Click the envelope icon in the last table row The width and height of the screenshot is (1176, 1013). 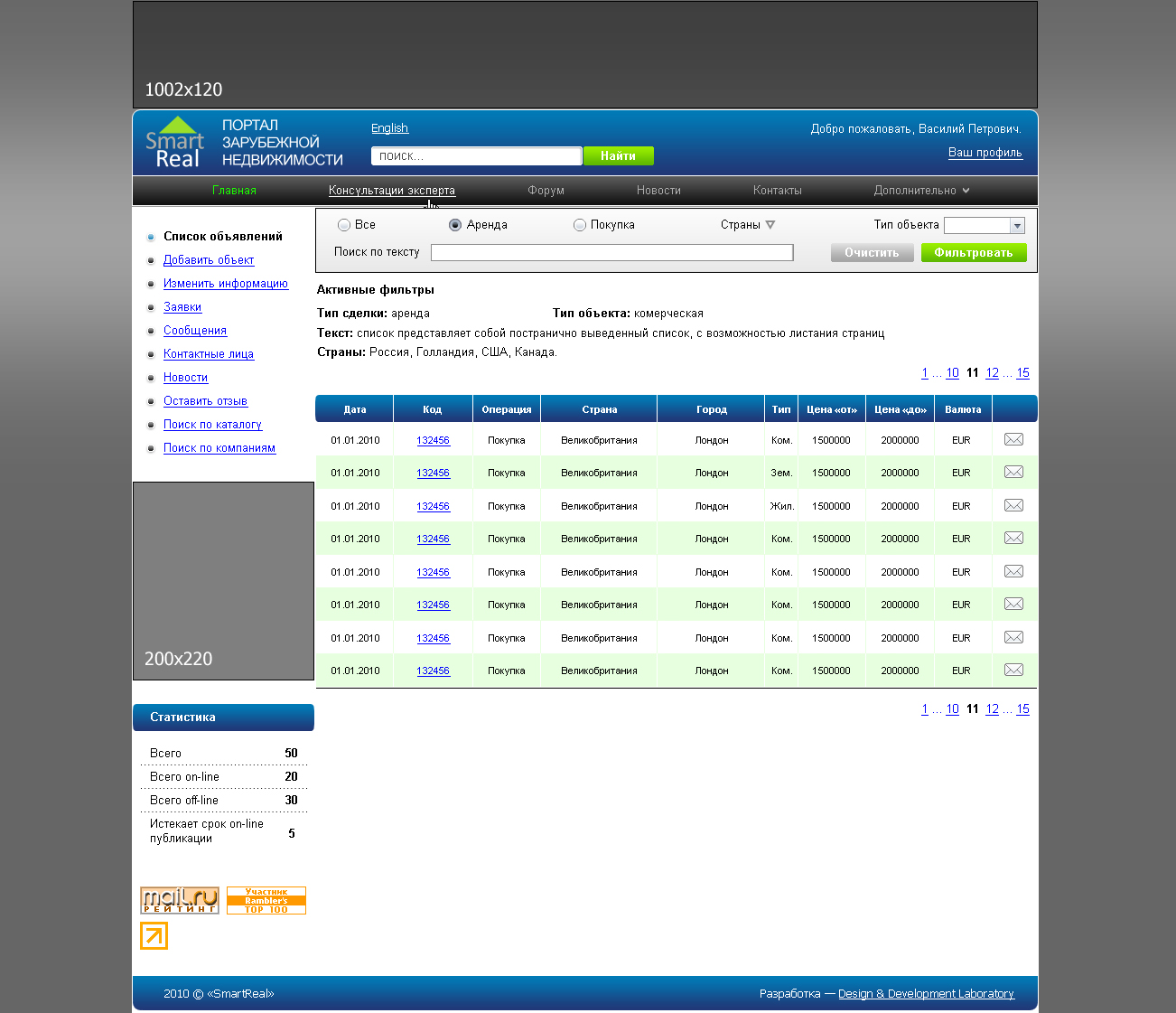(x=1013, y=671)
